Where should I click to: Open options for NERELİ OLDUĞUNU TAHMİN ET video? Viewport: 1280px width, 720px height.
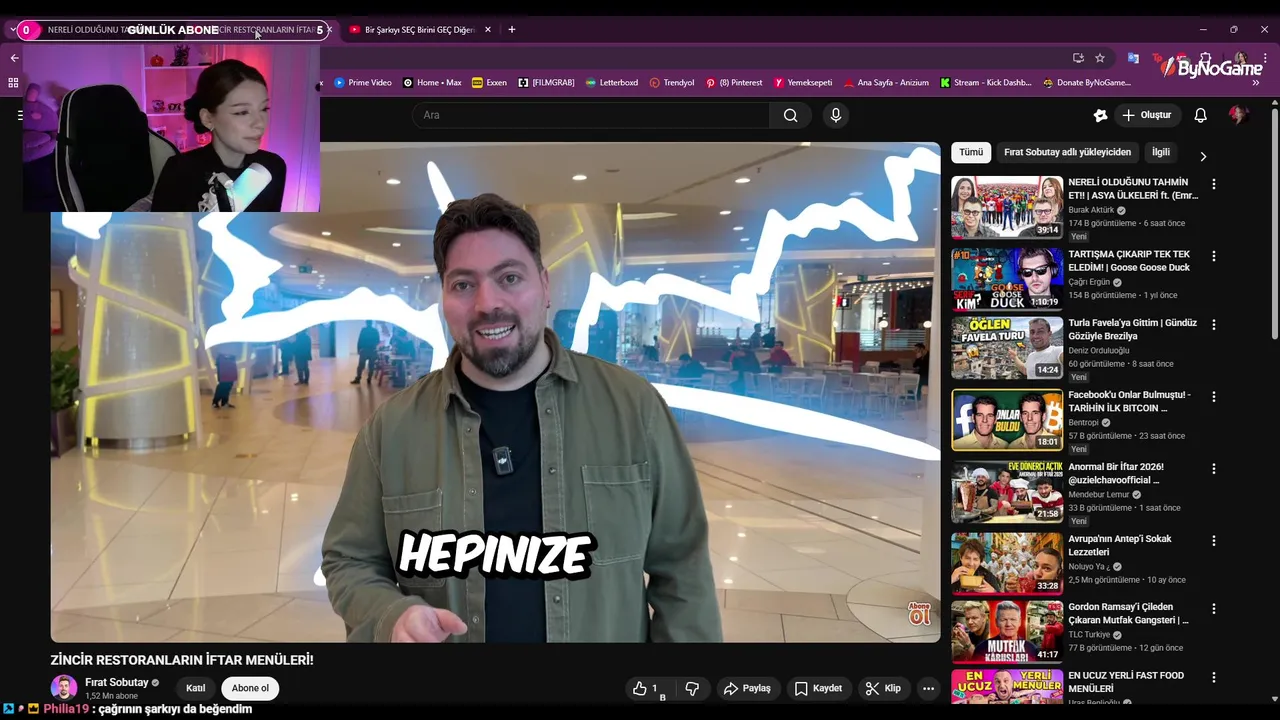click(x=1214, y=184)
